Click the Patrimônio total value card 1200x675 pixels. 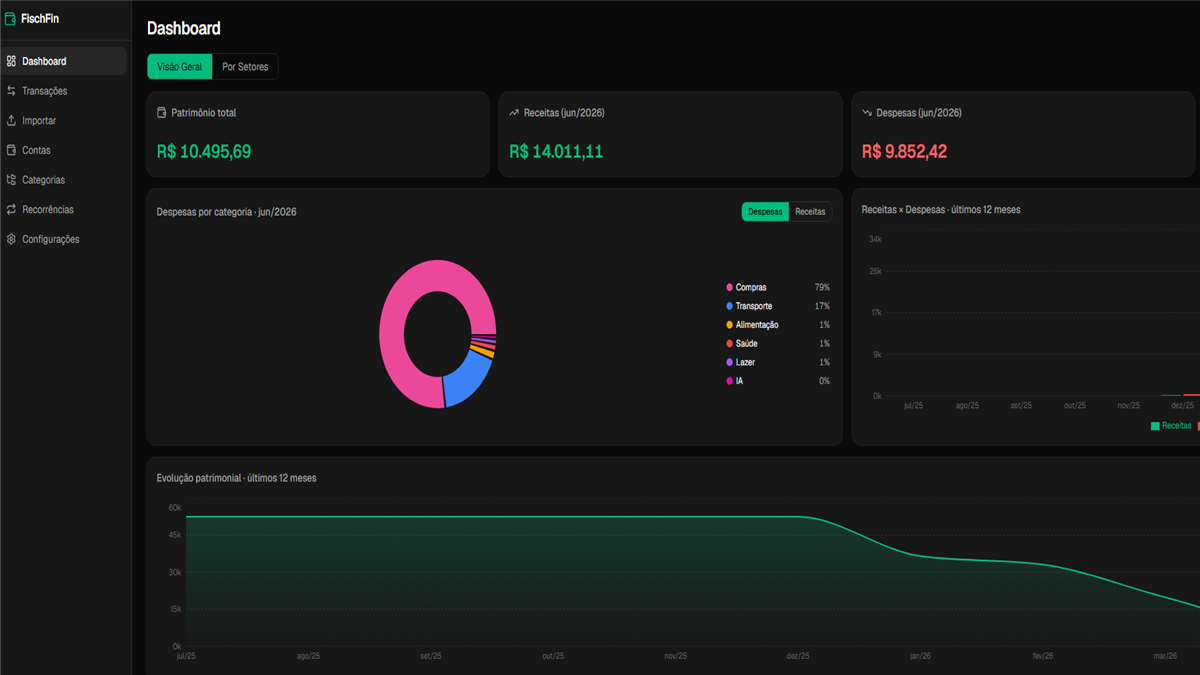(x=318, y=135)
